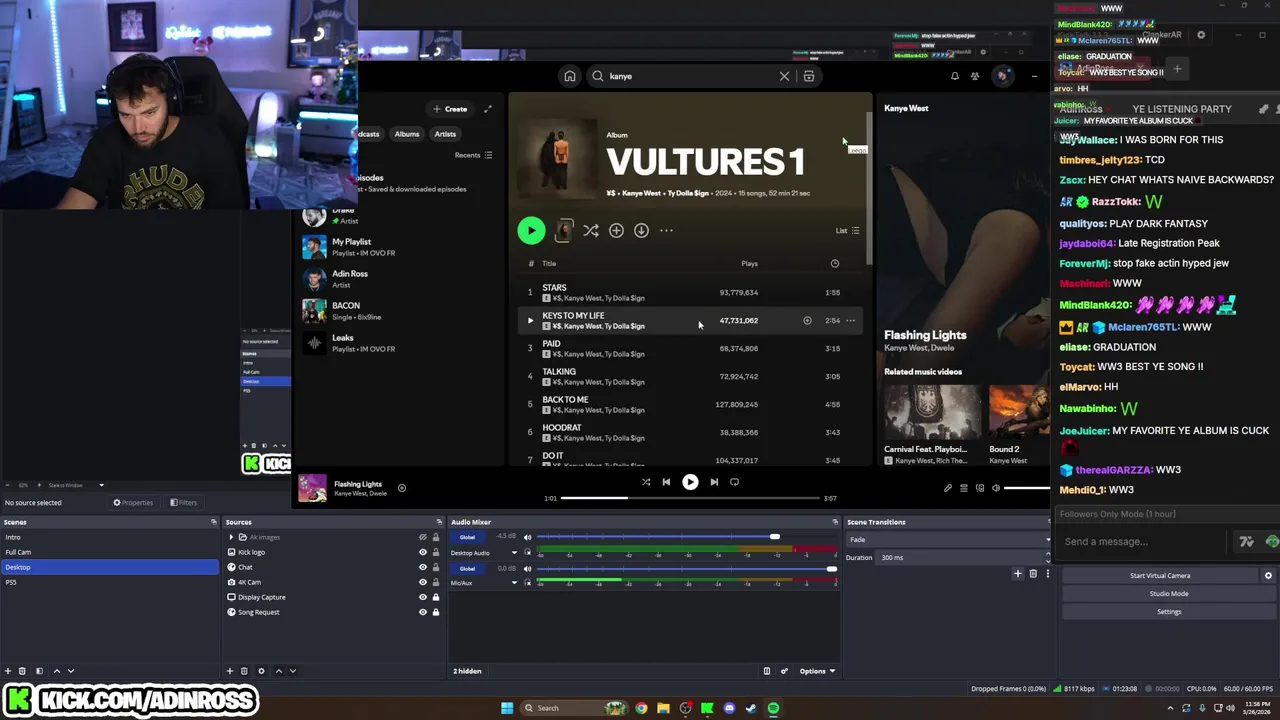This screenshot has width=1280, height=720.
Task: Add KEYS TO MY LIFE to Liked Songs
Action: pyautogui.click(x=807, y=321)
